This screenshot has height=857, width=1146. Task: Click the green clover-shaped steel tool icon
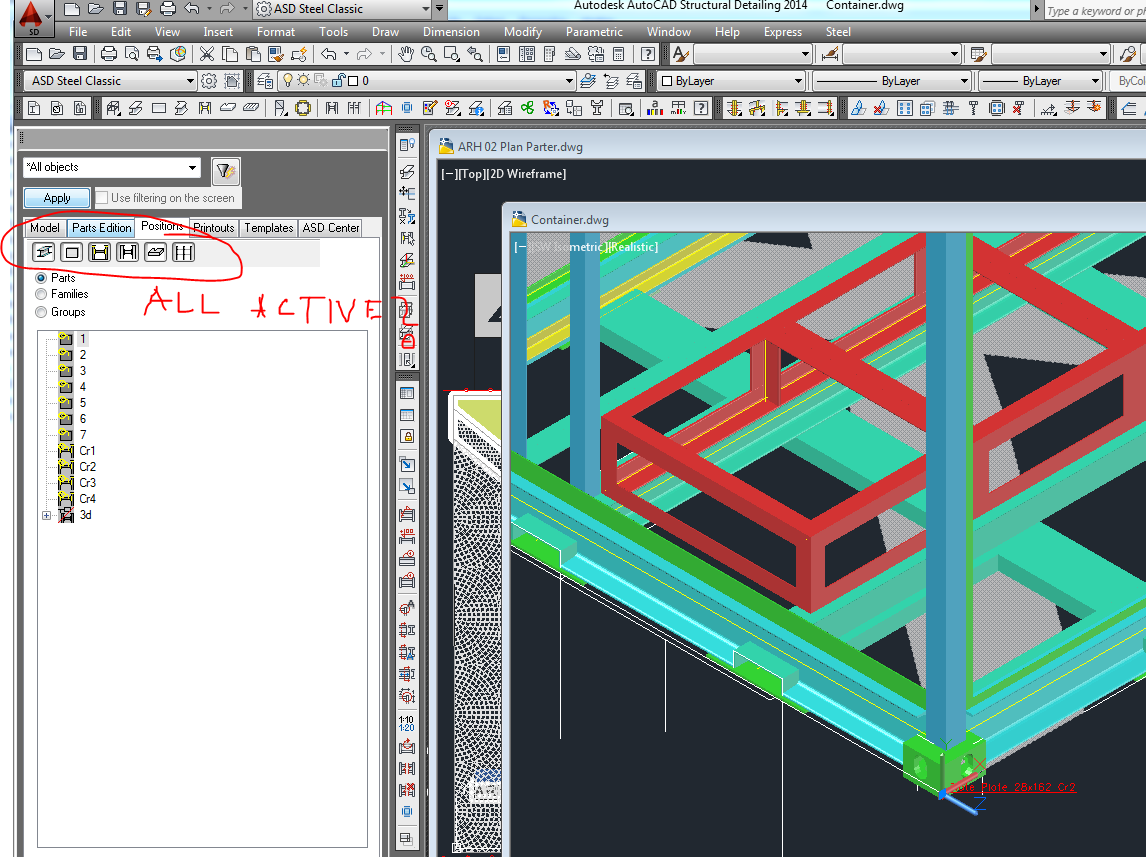click(527, 108)
